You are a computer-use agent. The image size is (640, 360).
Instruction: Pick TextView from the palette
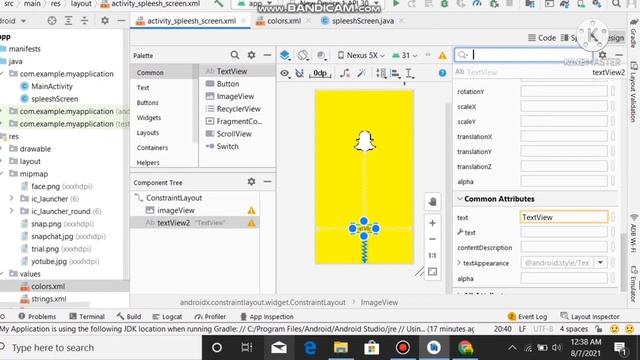click(x=231, y=71)
